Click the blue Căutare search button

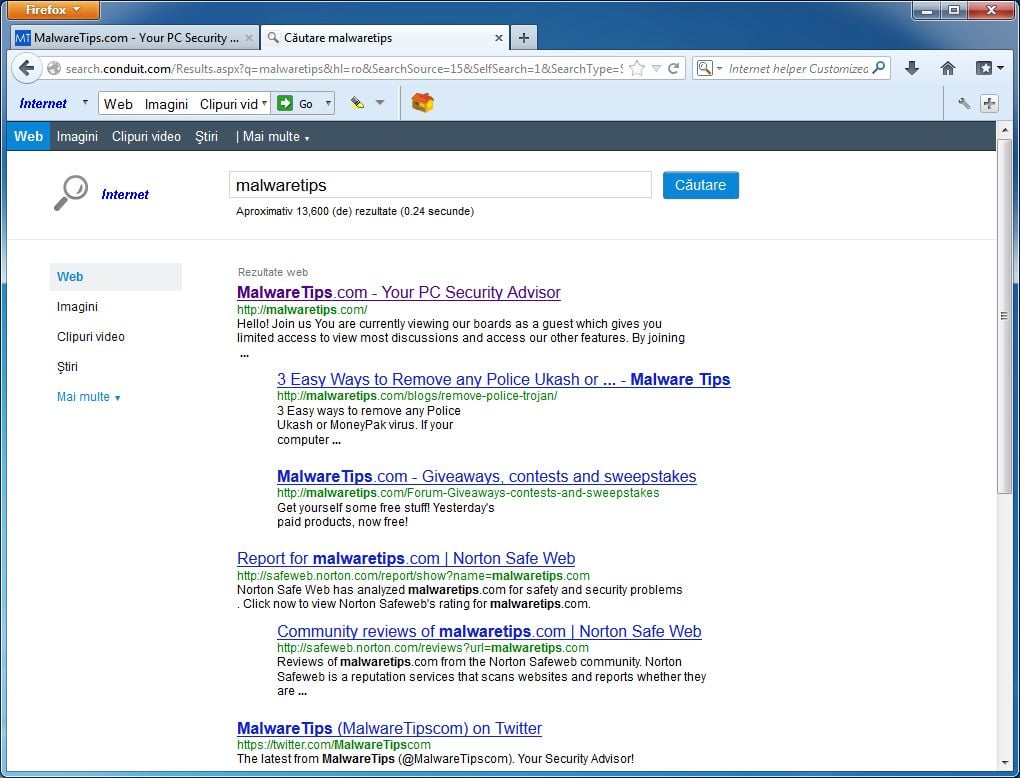[x=701, y=185]
